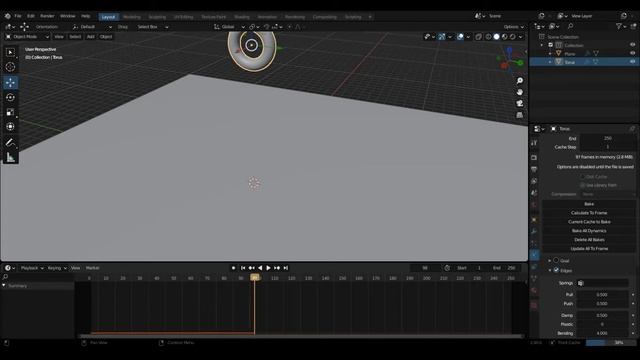Open the File menu
The width and height of the screenshot is (640, 360).
tap(18, 16)
